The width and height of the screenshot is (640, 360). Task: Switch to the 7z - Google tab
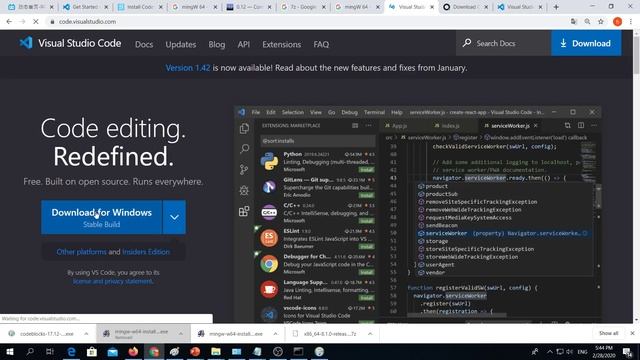click(x=303, y=7)
